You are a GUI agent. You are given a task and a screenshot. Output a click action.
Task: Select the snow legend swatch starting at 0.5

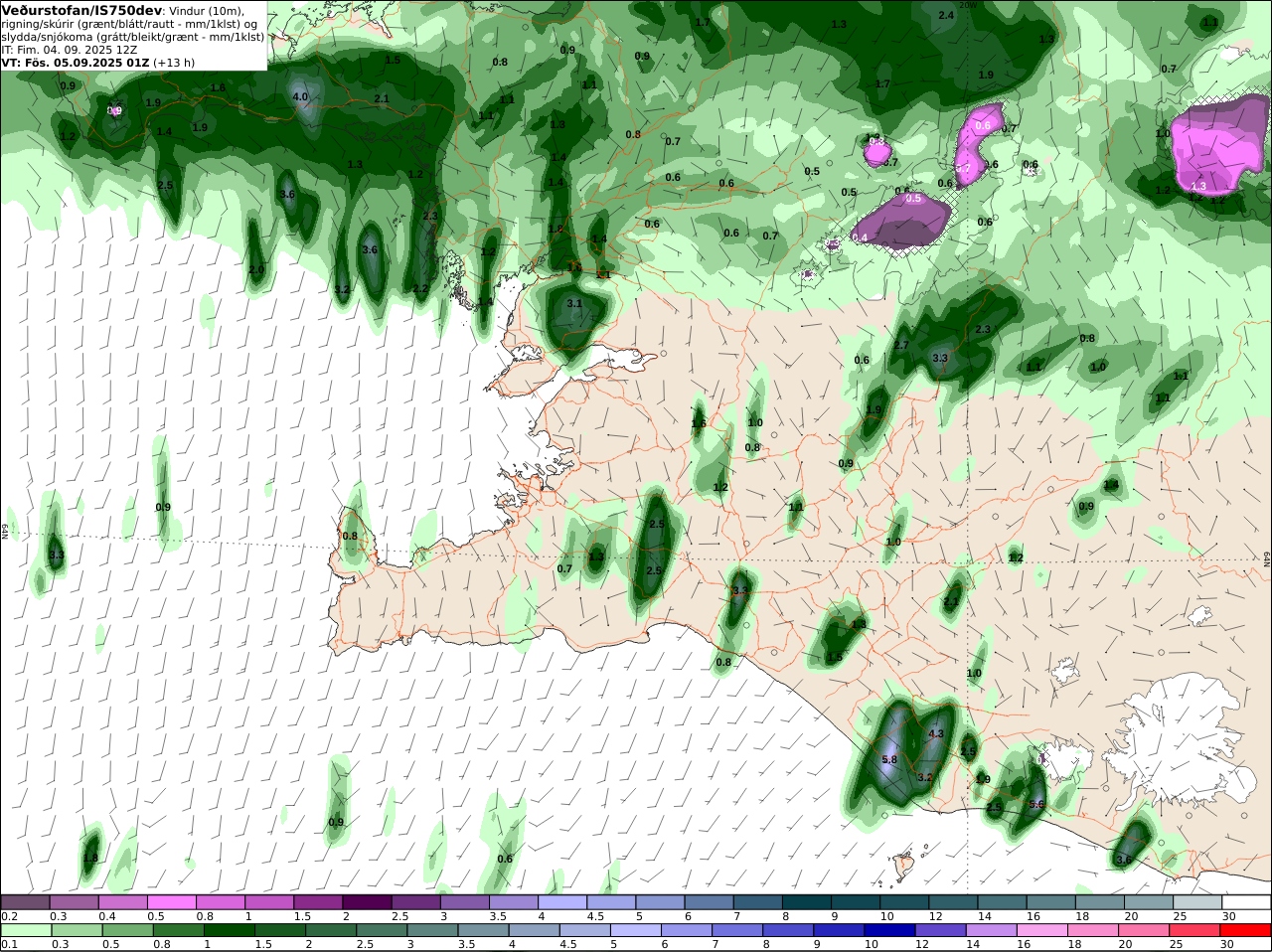[x=171, y=901]
